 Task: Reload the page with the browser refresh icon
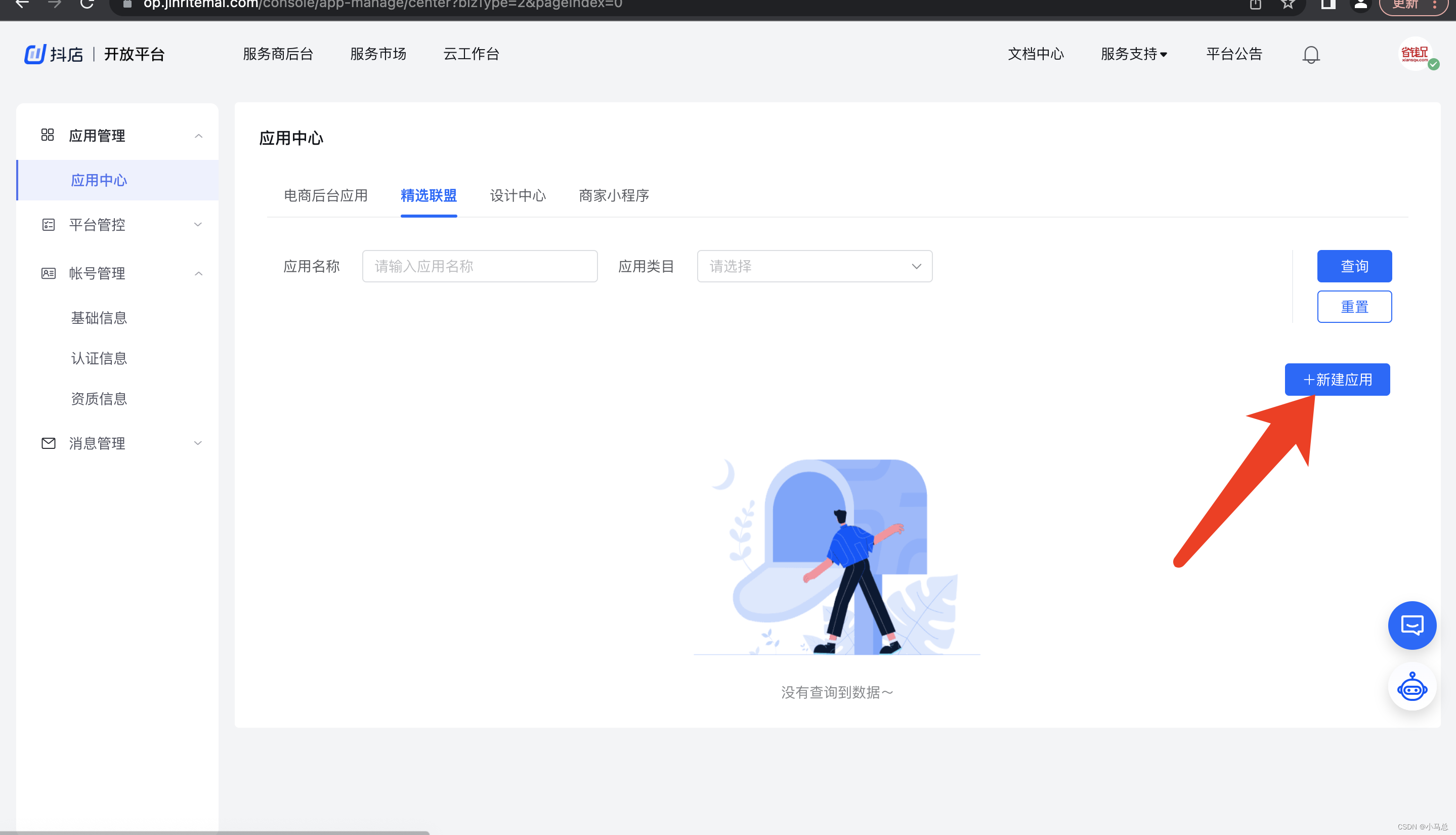(87, 5)
